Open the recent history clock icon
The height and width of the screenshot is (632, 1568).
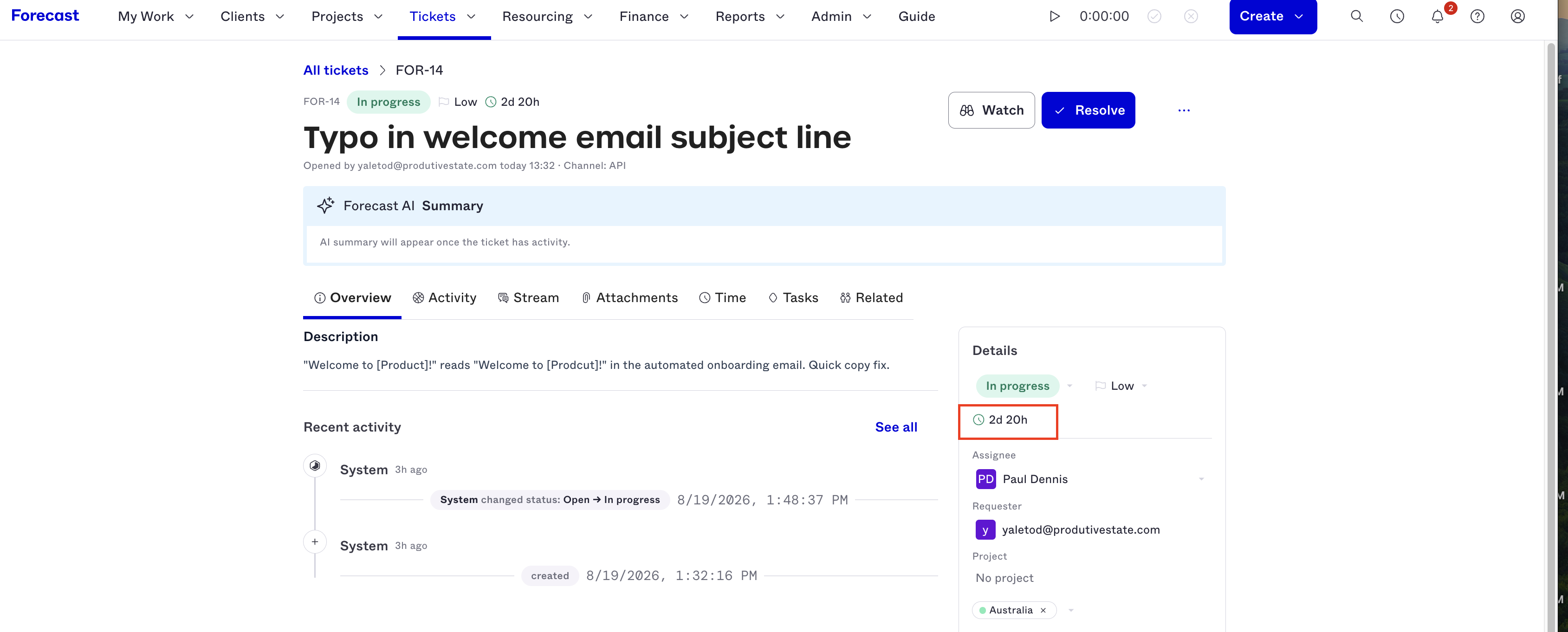[x=1397, y=16]
